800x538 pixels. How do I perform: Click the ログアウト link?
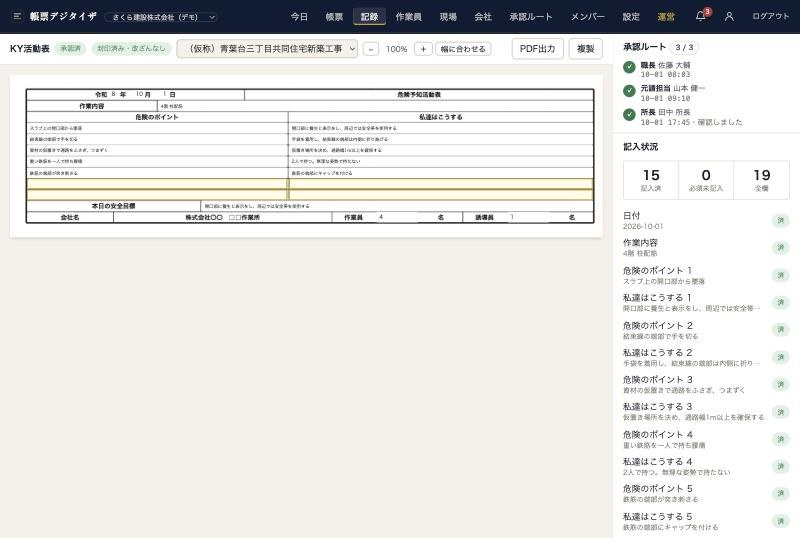click(x=770, y=16)
